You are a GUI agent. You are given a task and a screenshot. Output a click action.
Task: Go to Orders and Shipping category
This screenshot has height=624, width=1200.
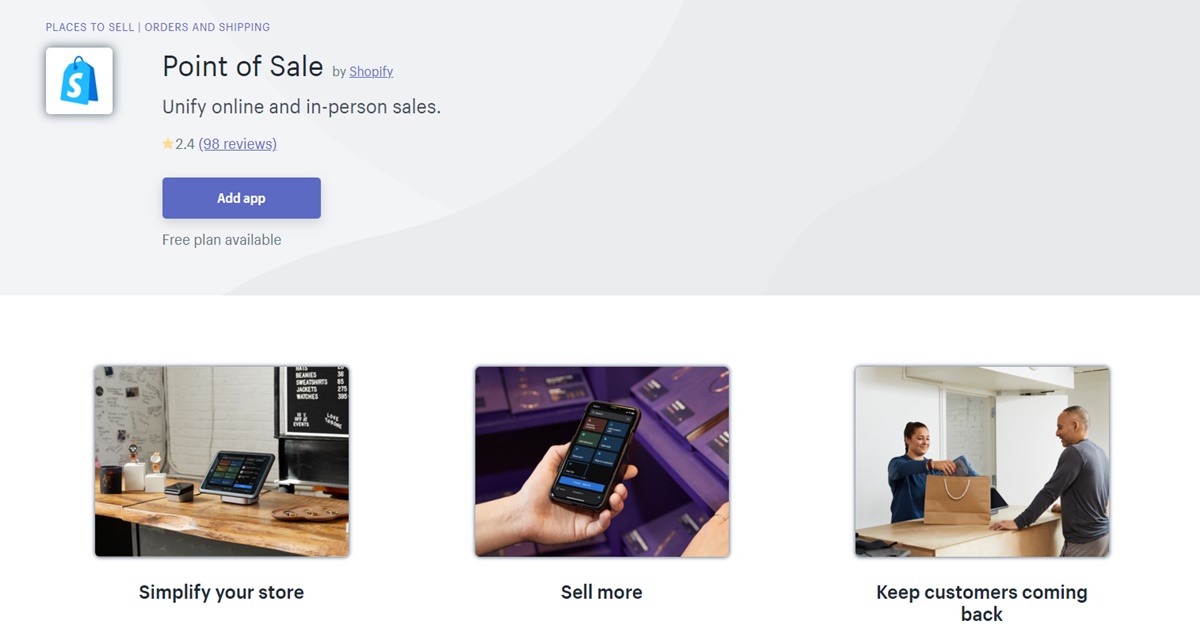(x=207, y=27)
